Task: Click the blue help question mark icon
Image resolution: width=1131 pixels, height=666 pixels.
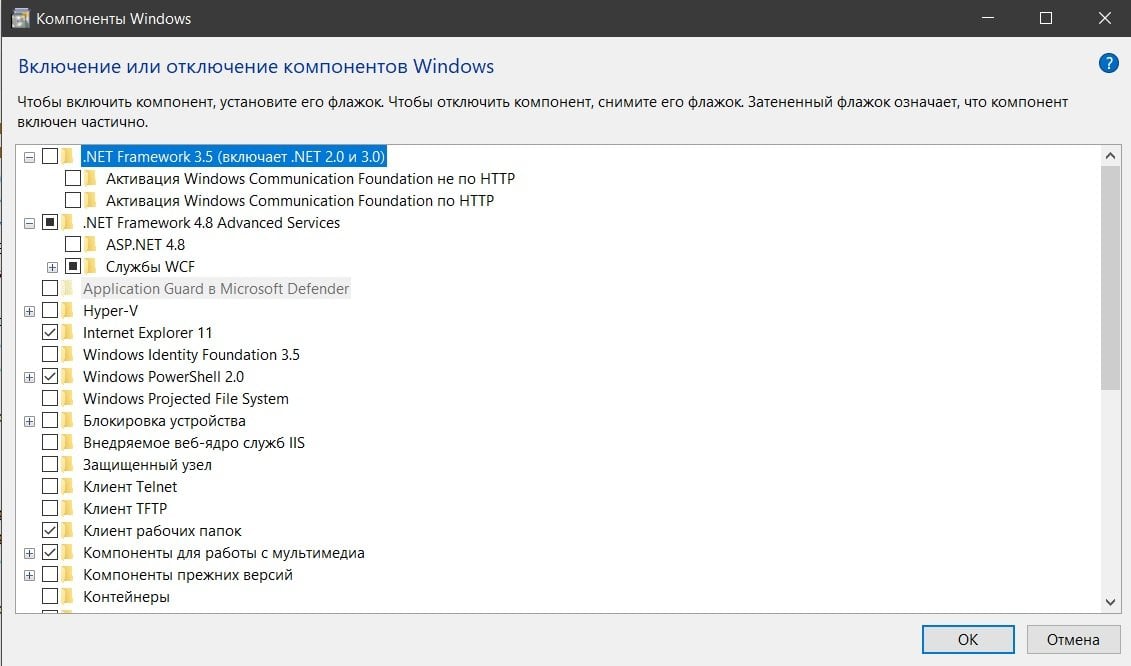Action: click(1108, 64)
